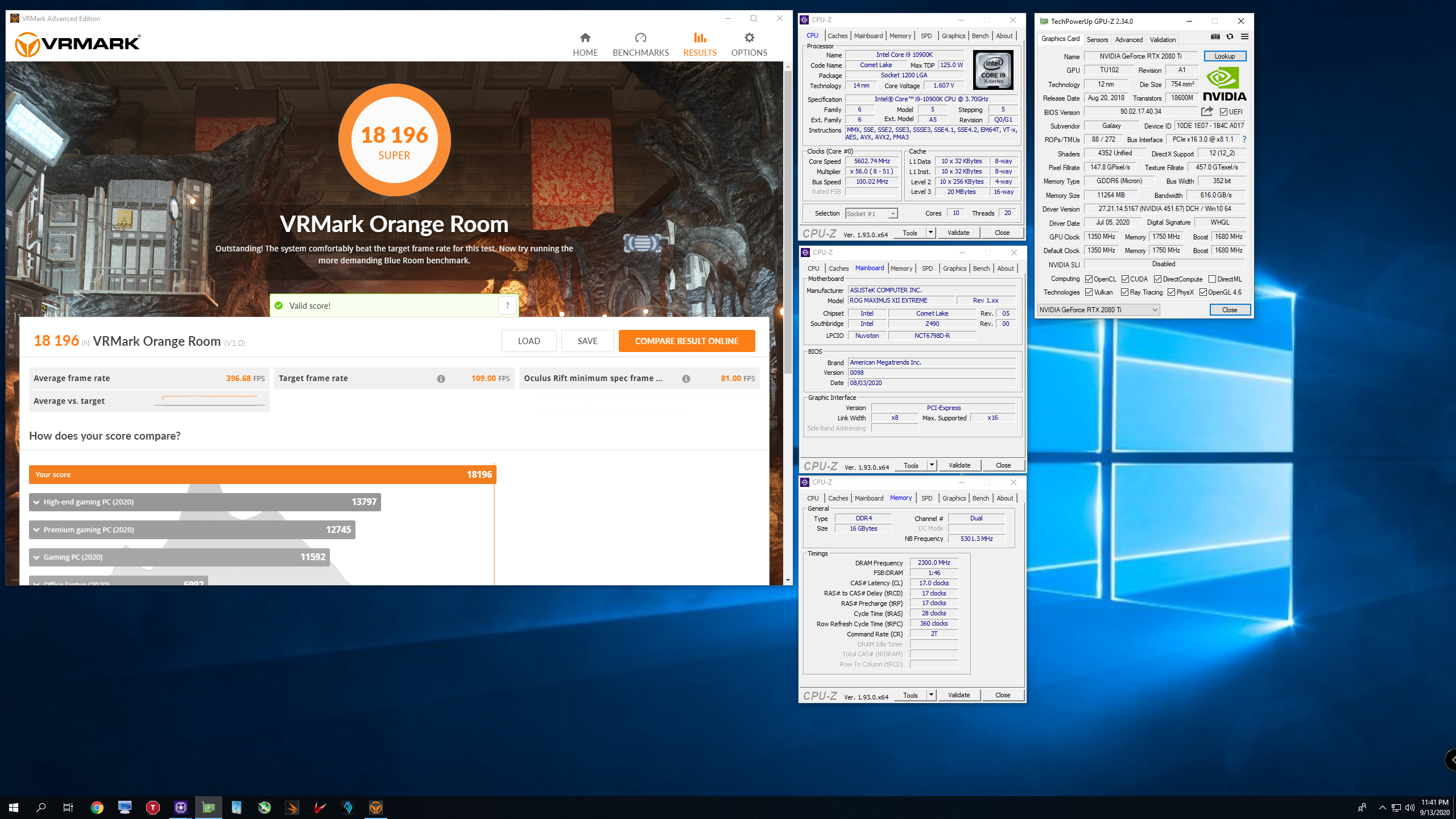The height and width of the screenshot is (819, 1456).
Task: Click Close button in GPU-Z
Action: point(1230,310)
